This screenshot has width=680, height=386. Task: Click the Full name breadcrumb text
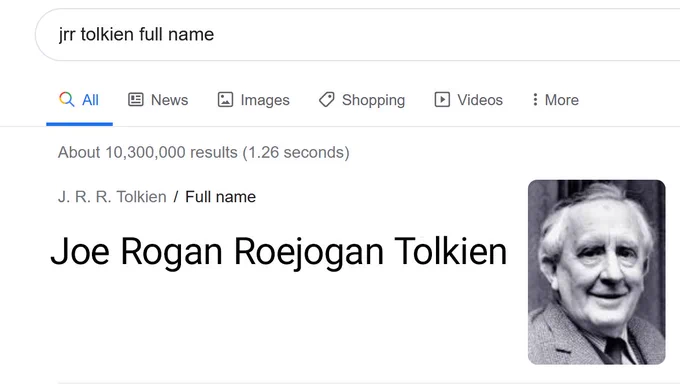tap(220, 197)
